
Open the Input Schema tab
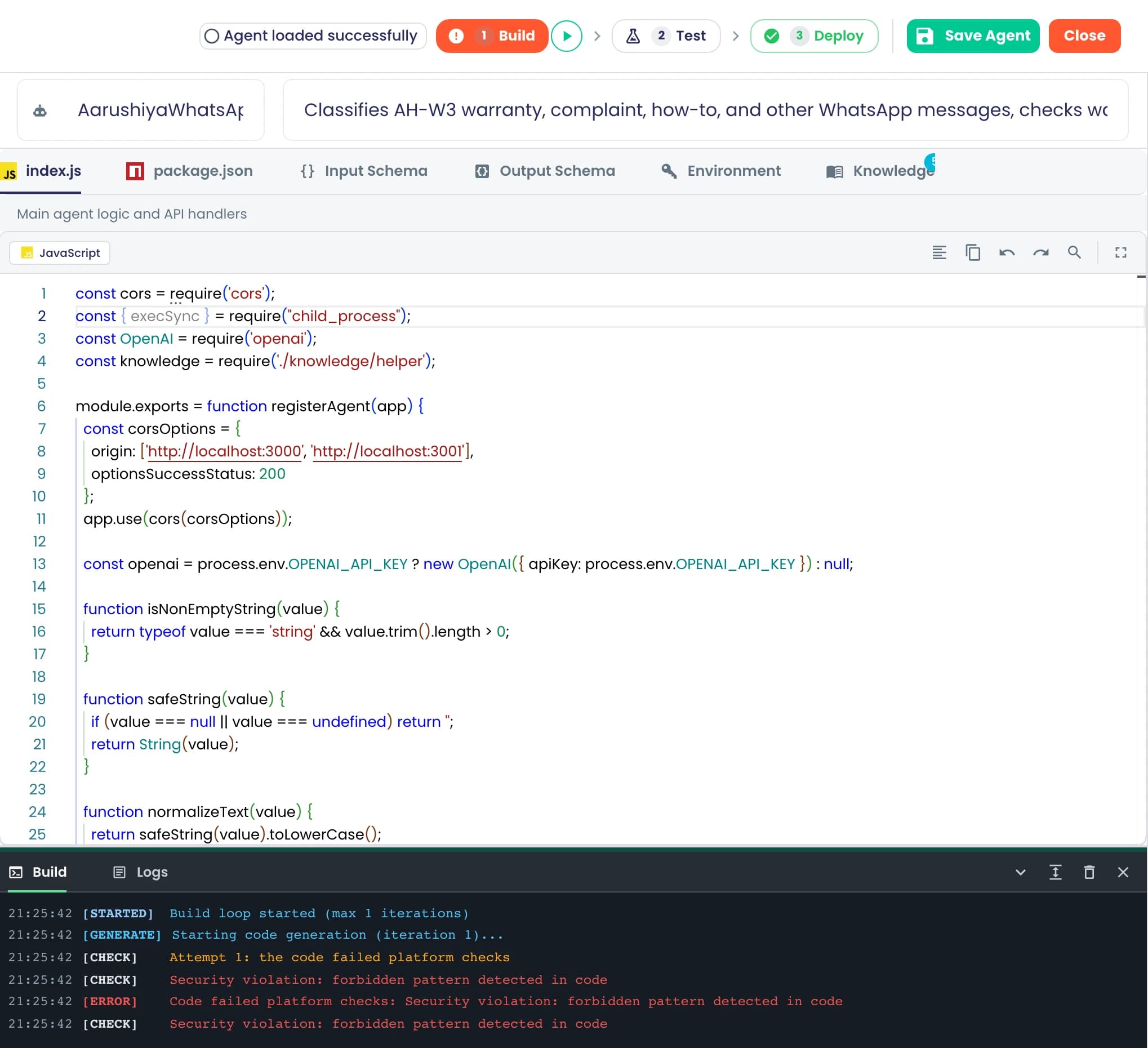[x=364, y=171]
